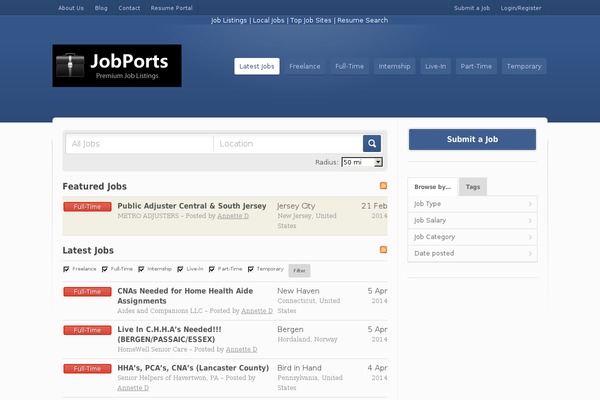Open the Top Job Sites link
This screenshot has height=400, width=600.
[x=310, y=20]
